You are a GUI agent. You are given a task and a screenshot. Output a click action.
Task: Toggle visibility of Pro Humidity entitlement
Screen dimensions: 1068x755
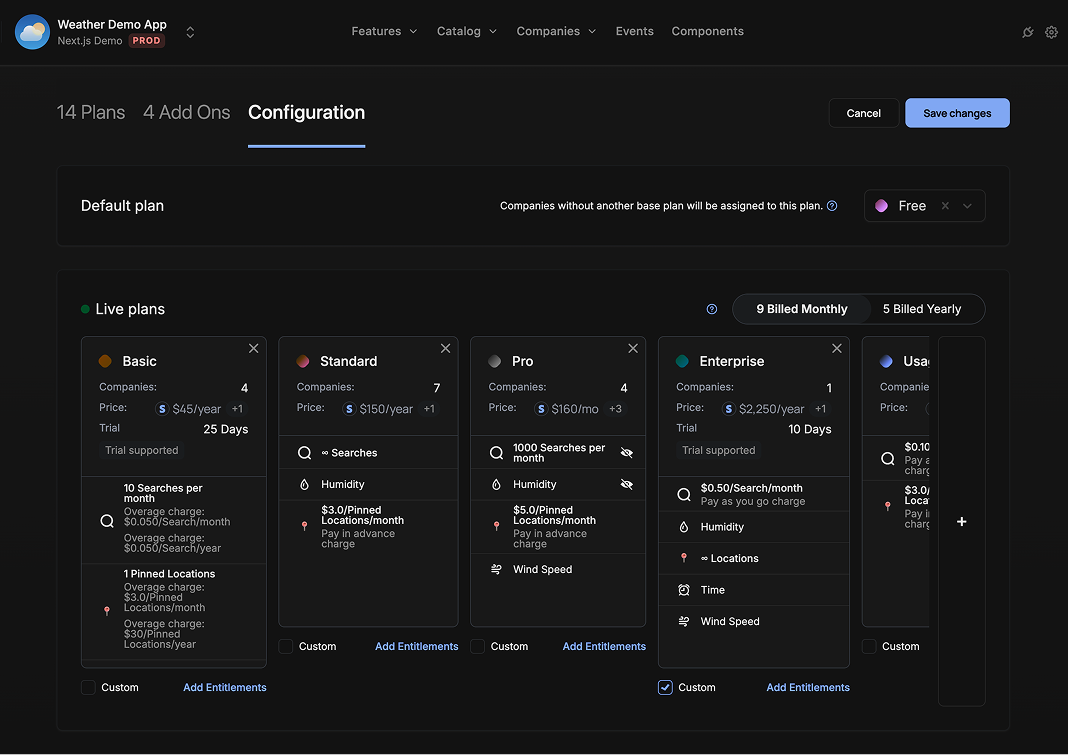point(627,484)
